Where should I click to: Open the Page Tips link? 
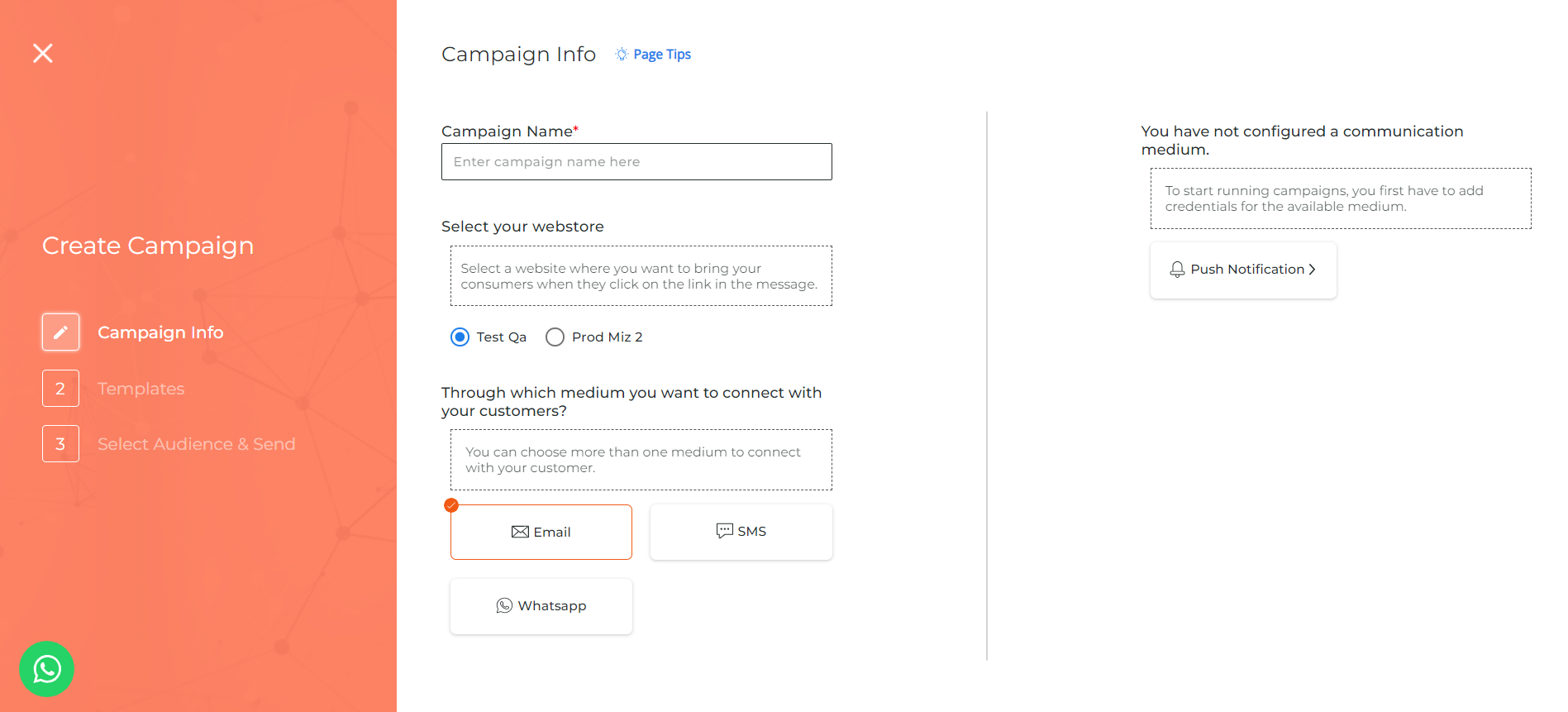click(662, 55)
